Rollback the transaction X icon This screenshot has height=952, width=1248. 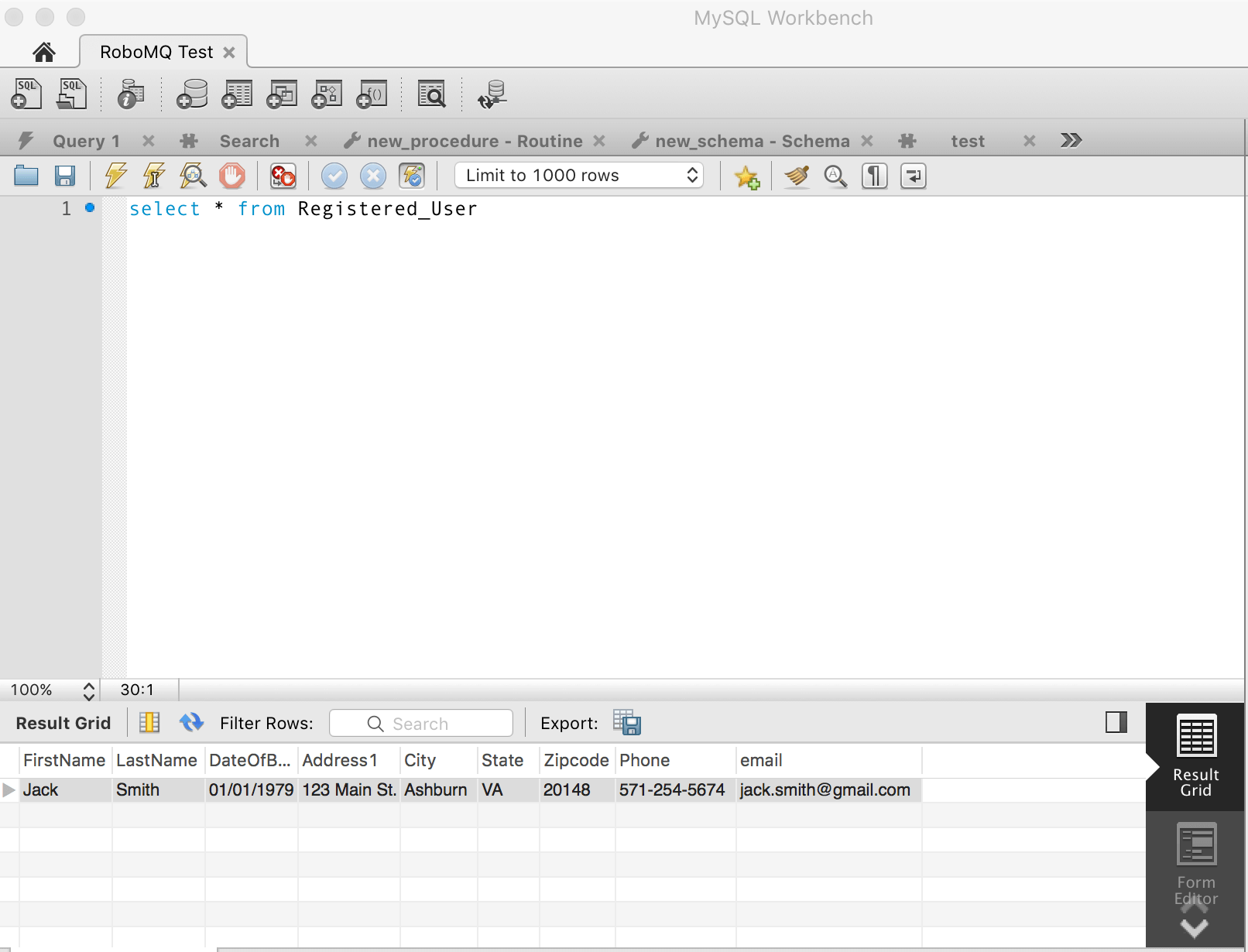coord(373,176)
